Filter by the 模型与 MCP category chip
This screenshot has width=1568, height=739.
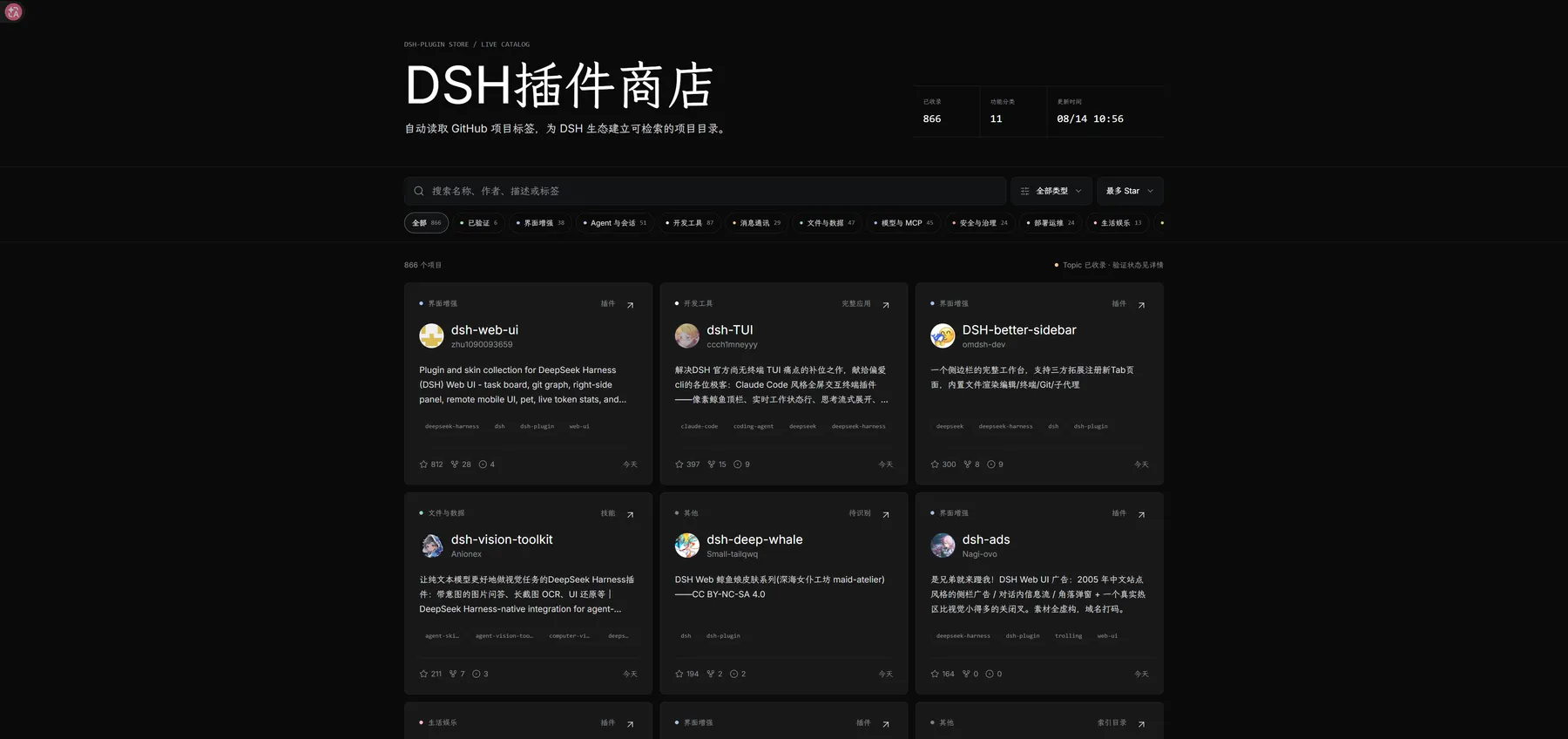point(903,223)
